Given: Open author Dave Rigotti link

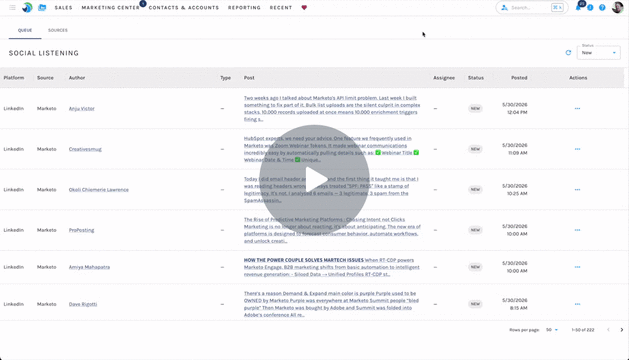Looking at the screenshot, I should (x=83, y=304).
